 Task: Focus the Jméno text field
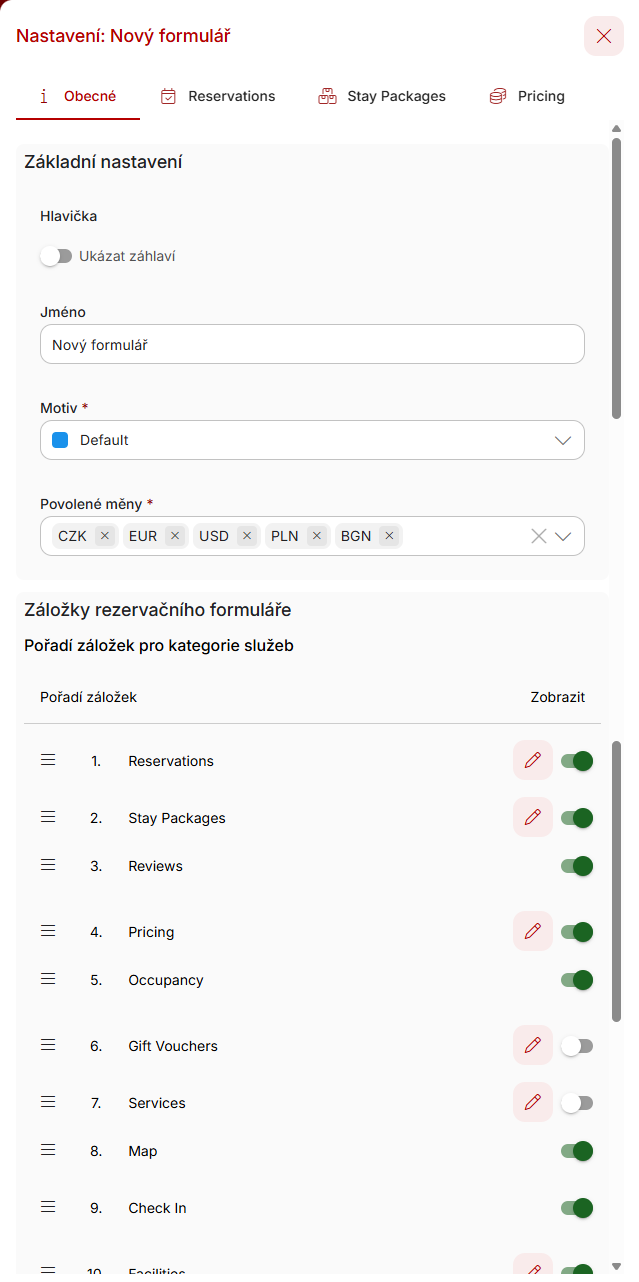click(x=312, y=344)
